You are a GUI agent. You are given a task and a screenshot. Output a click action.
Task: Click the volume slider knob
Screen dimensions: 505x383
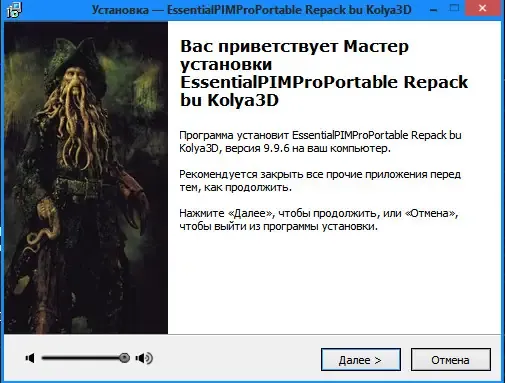pos(124,358)
